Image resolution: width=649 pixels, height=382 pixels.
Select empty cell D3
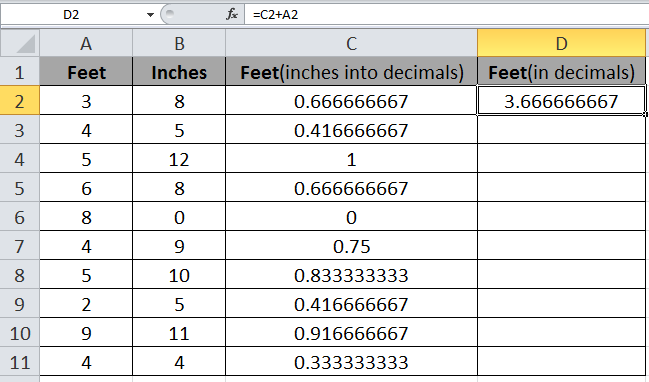[x=561, y=130]
